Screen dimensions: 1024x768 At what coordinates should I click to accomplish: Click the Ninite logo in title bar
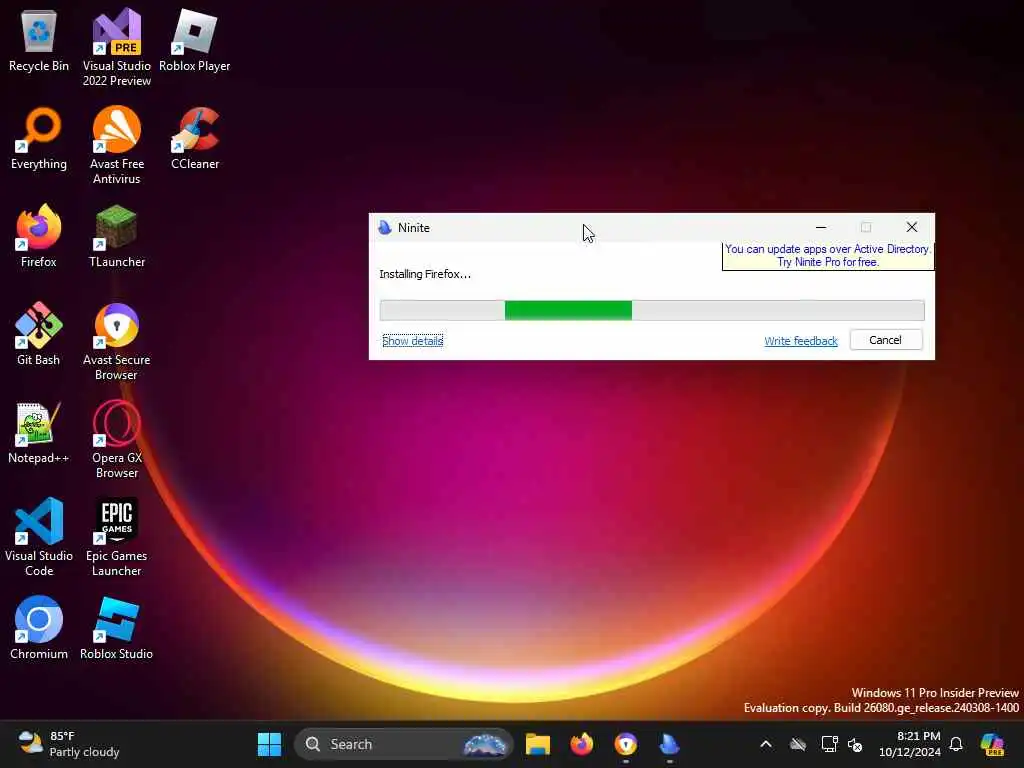385,227
